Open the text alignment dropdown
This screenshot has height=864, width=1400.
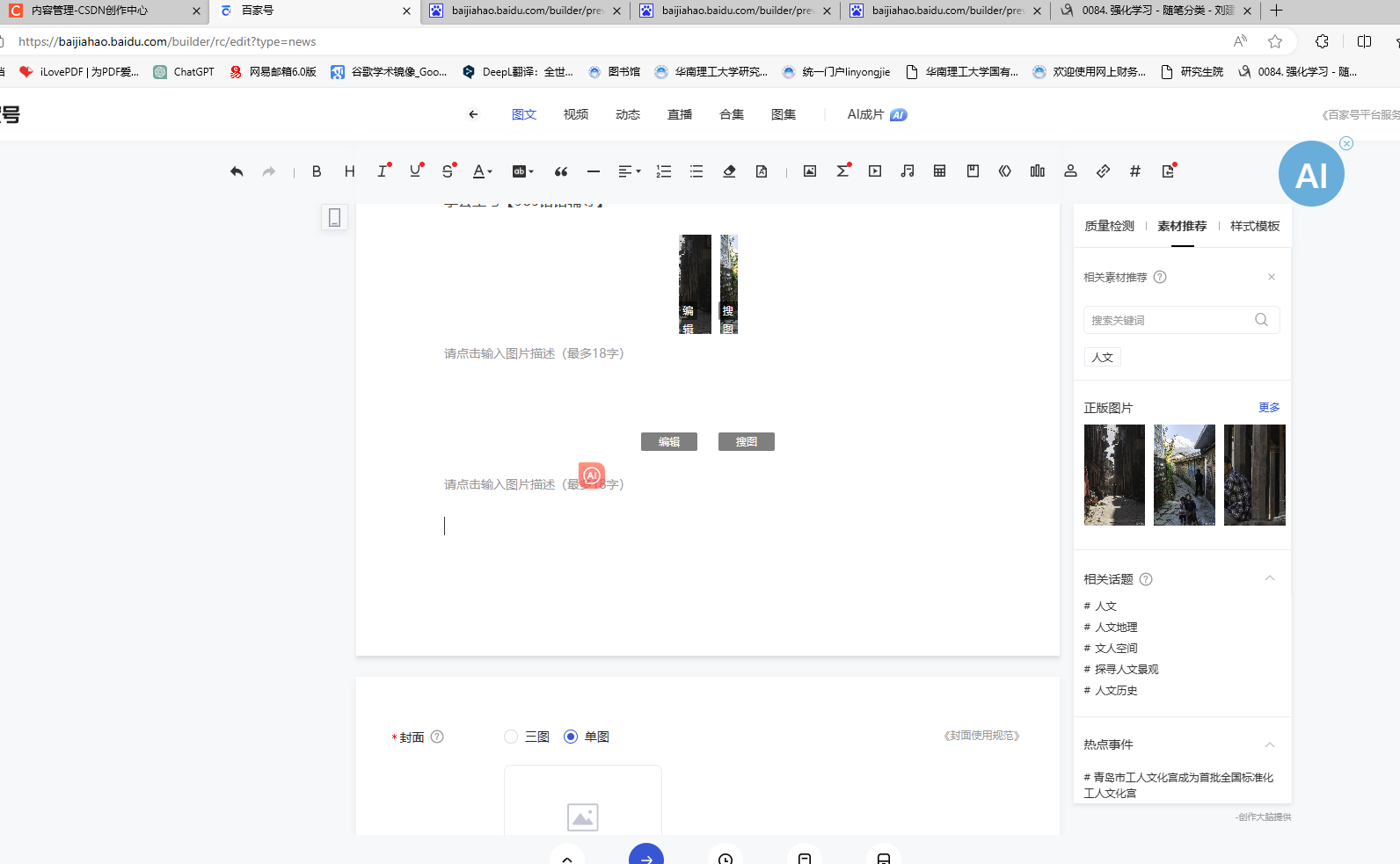pos(629,171)
